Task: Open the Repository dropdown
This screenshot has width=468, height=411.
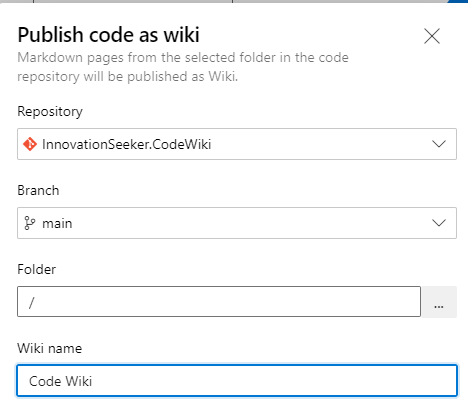Action: click(237, 144)
